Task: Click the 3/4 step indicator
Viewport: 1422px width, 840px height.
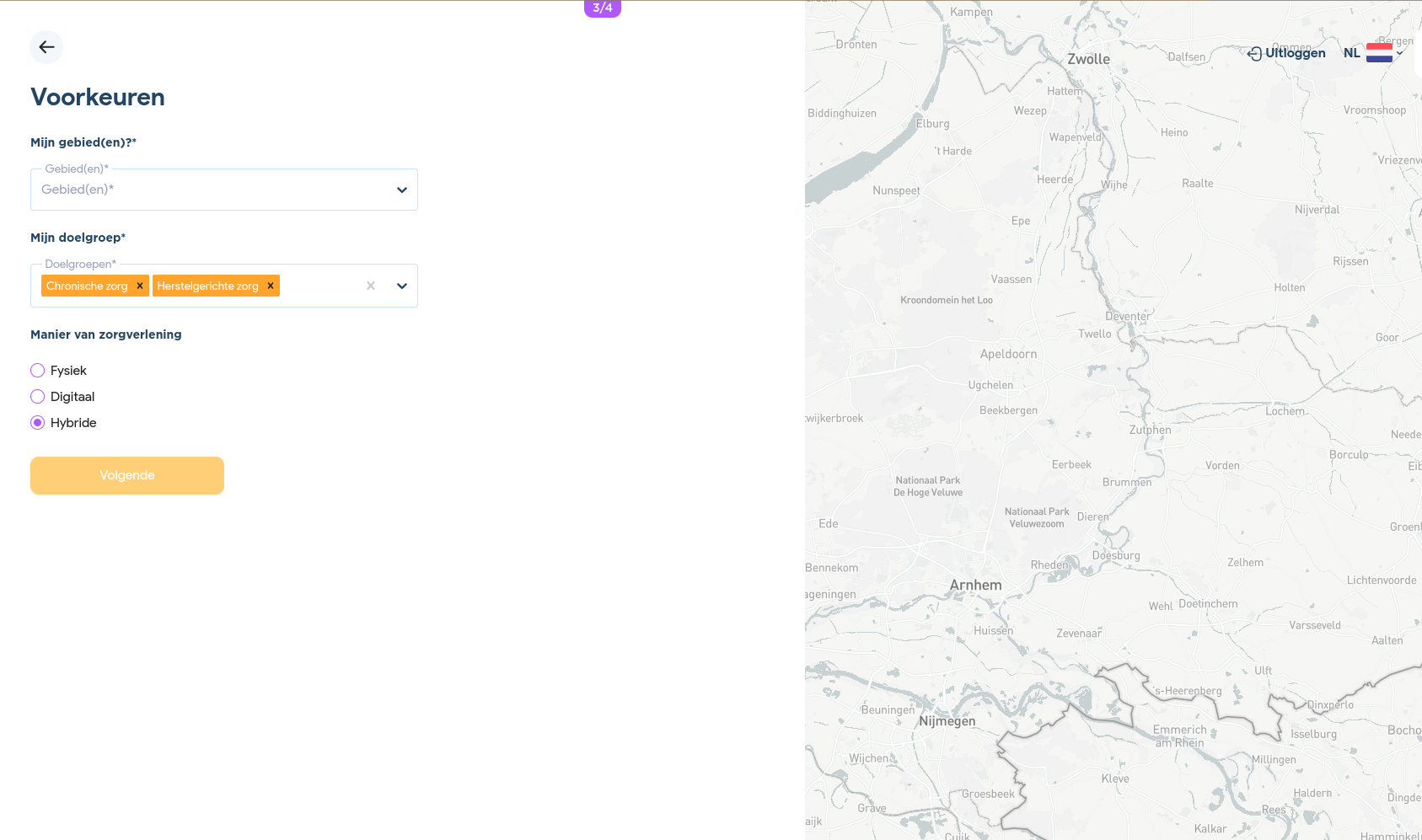Action: pyautogui.click(x=603, y=8)
